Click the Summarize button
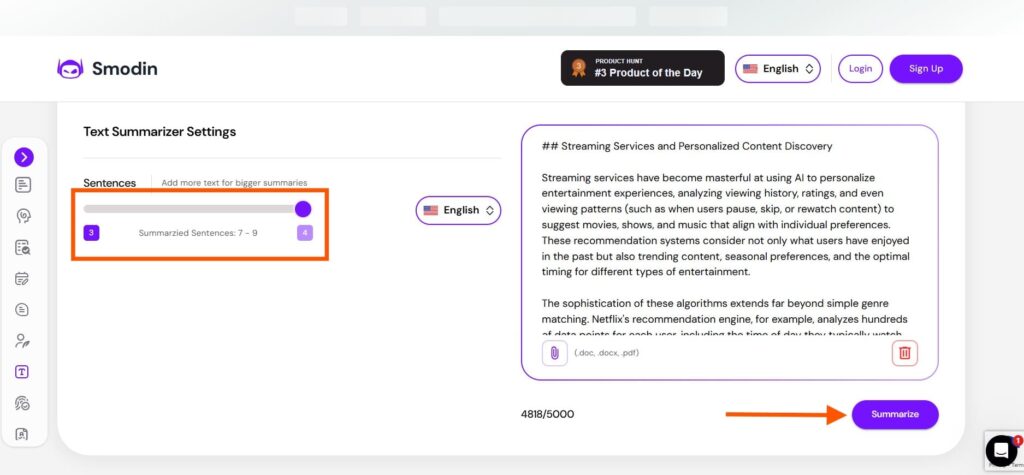The width and height of the screenshot is (1024, 475). [x=895, y=414]
